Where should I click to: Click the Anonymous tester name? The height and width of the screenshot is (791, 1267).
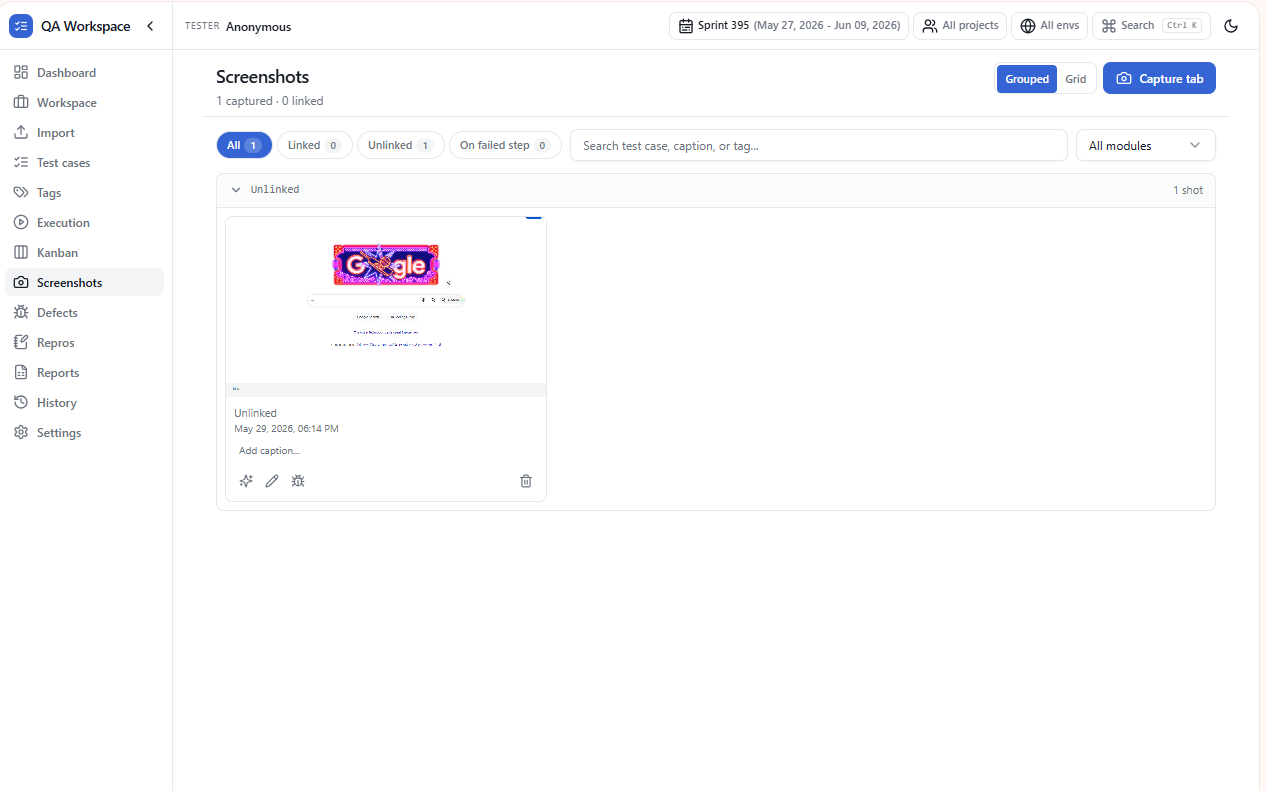click(x=258, y=27)
